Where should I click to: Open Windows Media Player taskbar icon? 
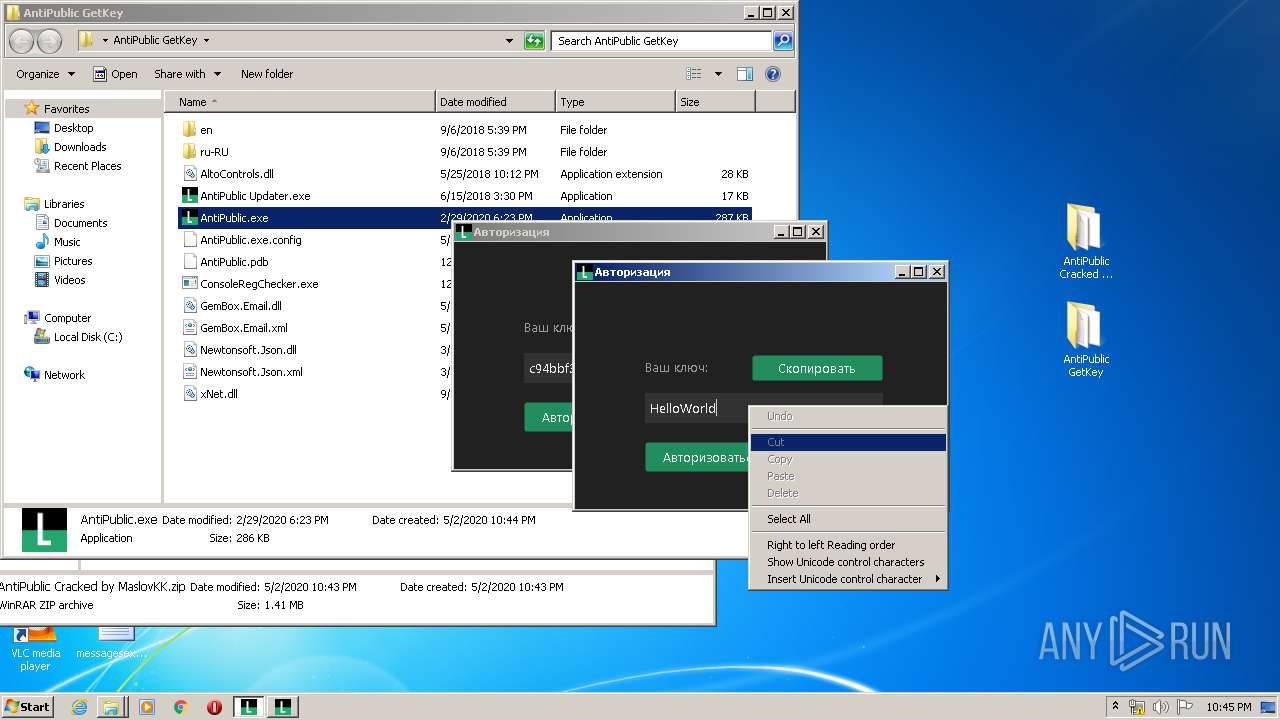pyautogui.click(x=147, y=706)
